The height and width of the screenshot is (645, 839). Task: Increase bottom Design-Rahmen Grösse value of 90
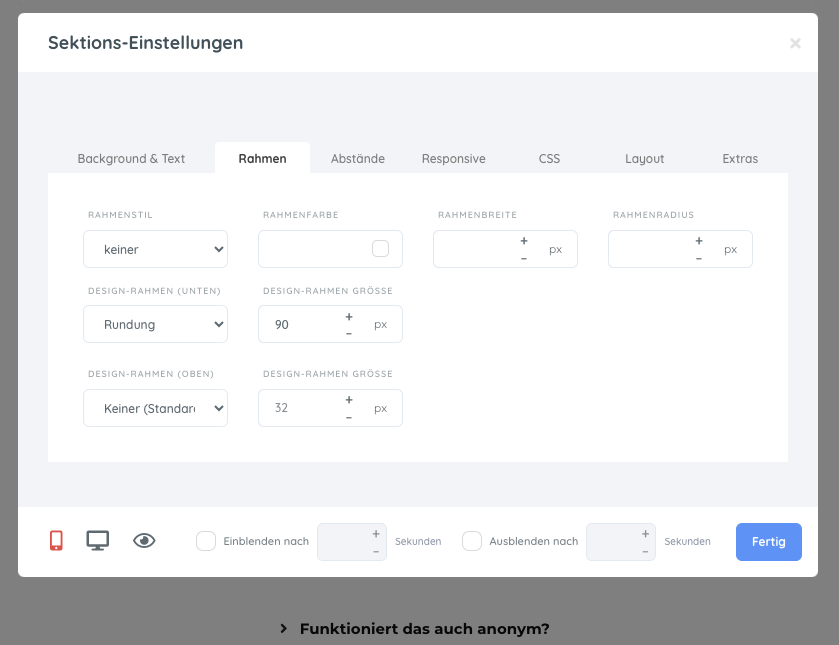pyautogui.click(x=349, y=316)
